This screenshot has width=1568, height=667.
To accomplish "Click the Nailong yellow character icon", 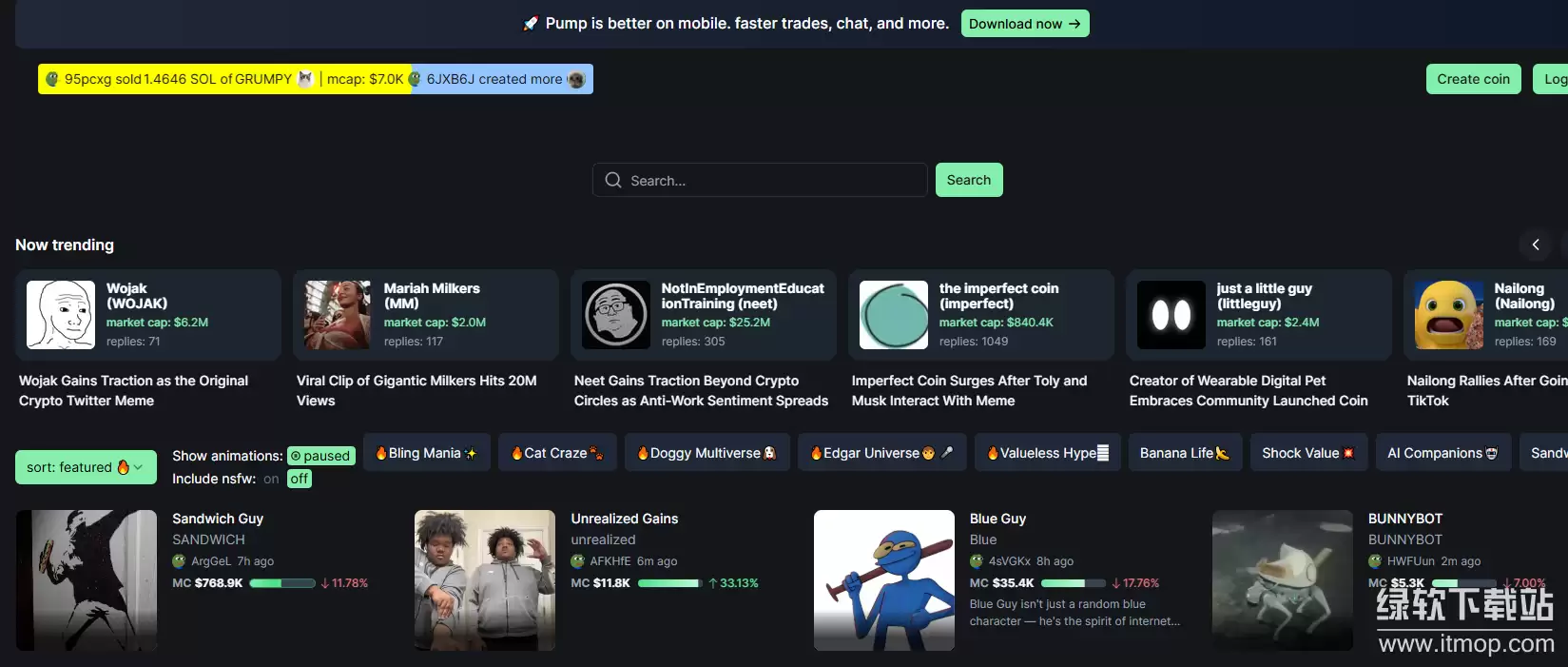I will coord(1449,315).
